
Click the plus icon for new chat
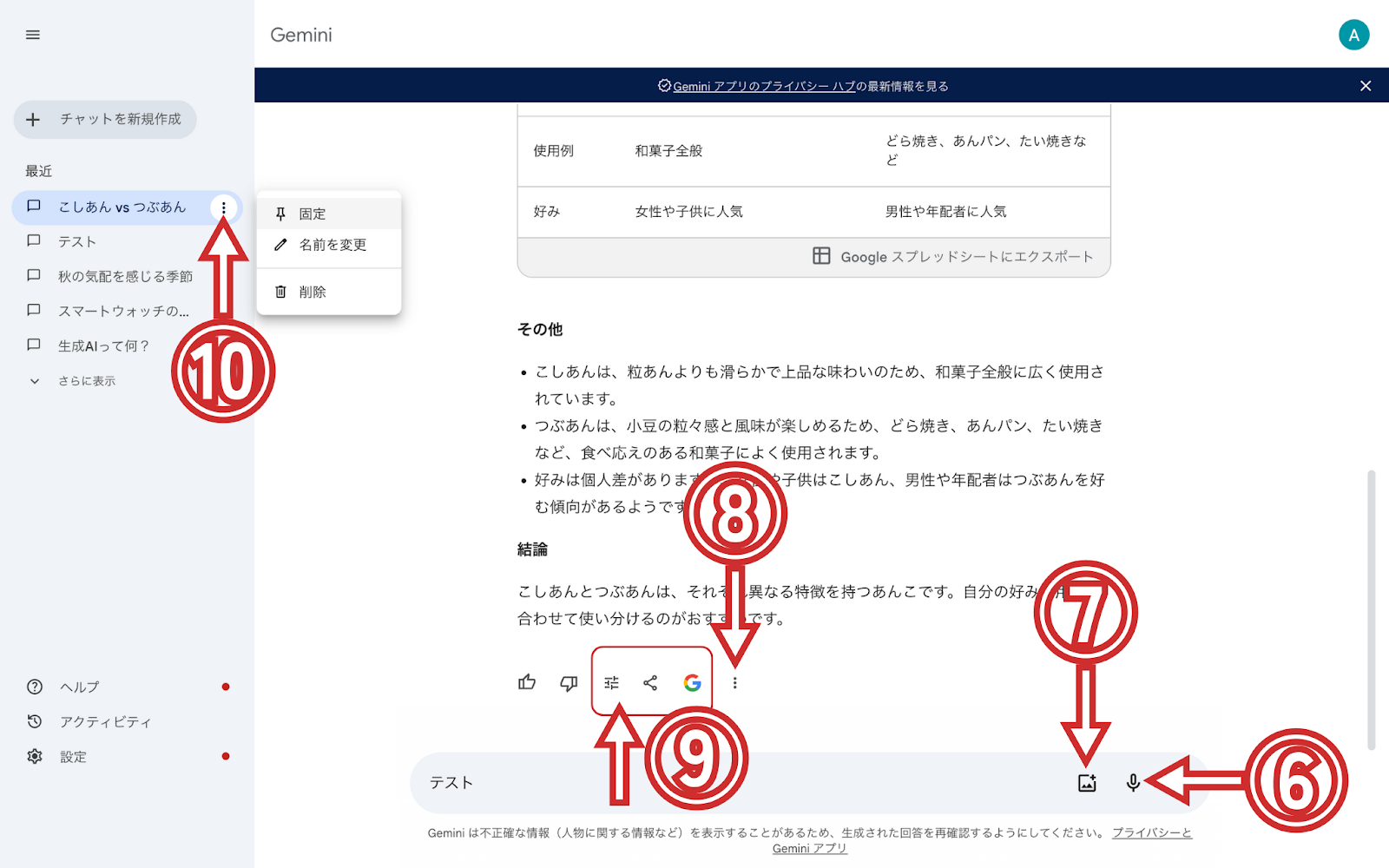[33, 120]
